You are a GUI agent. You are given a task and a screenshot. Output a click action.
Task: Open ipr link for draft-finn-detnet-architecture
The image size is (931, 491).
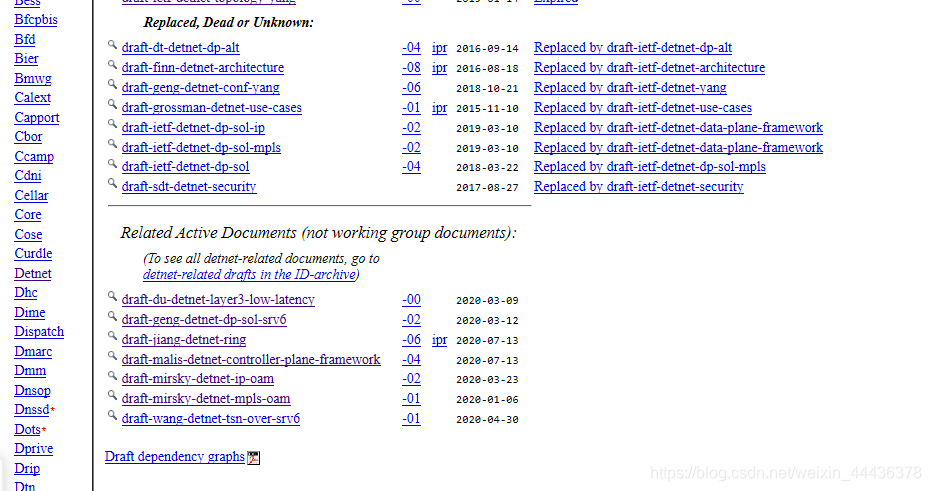pos(439,68)
